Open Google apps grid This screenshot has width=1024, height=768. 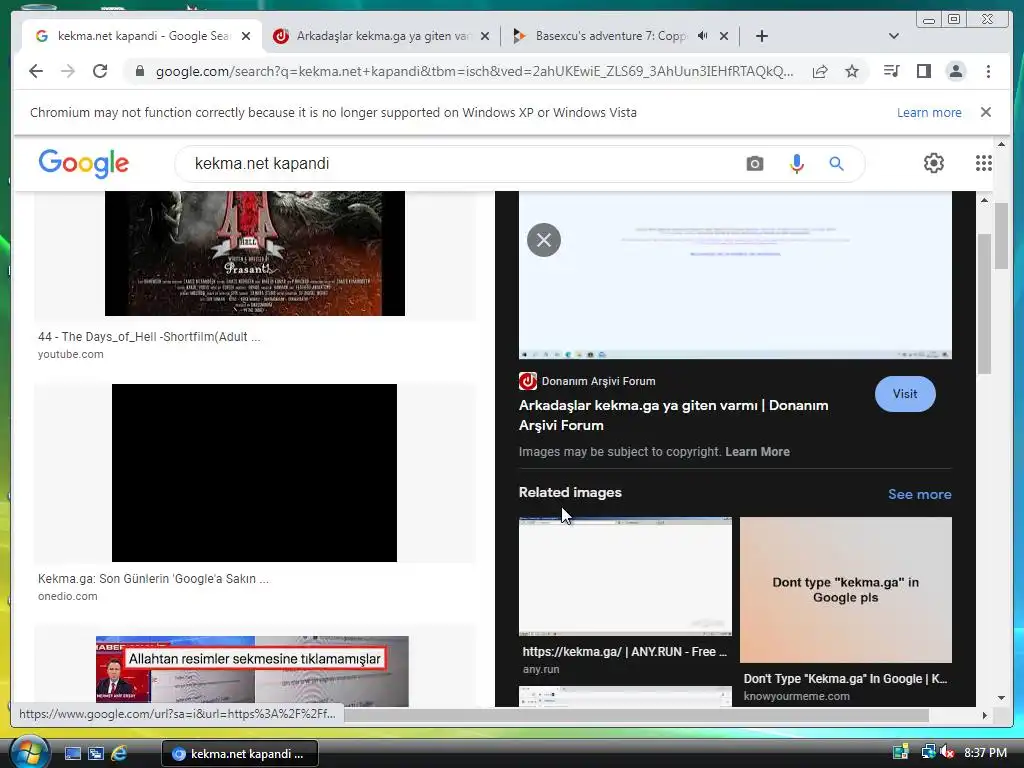(x=984, y=163)
